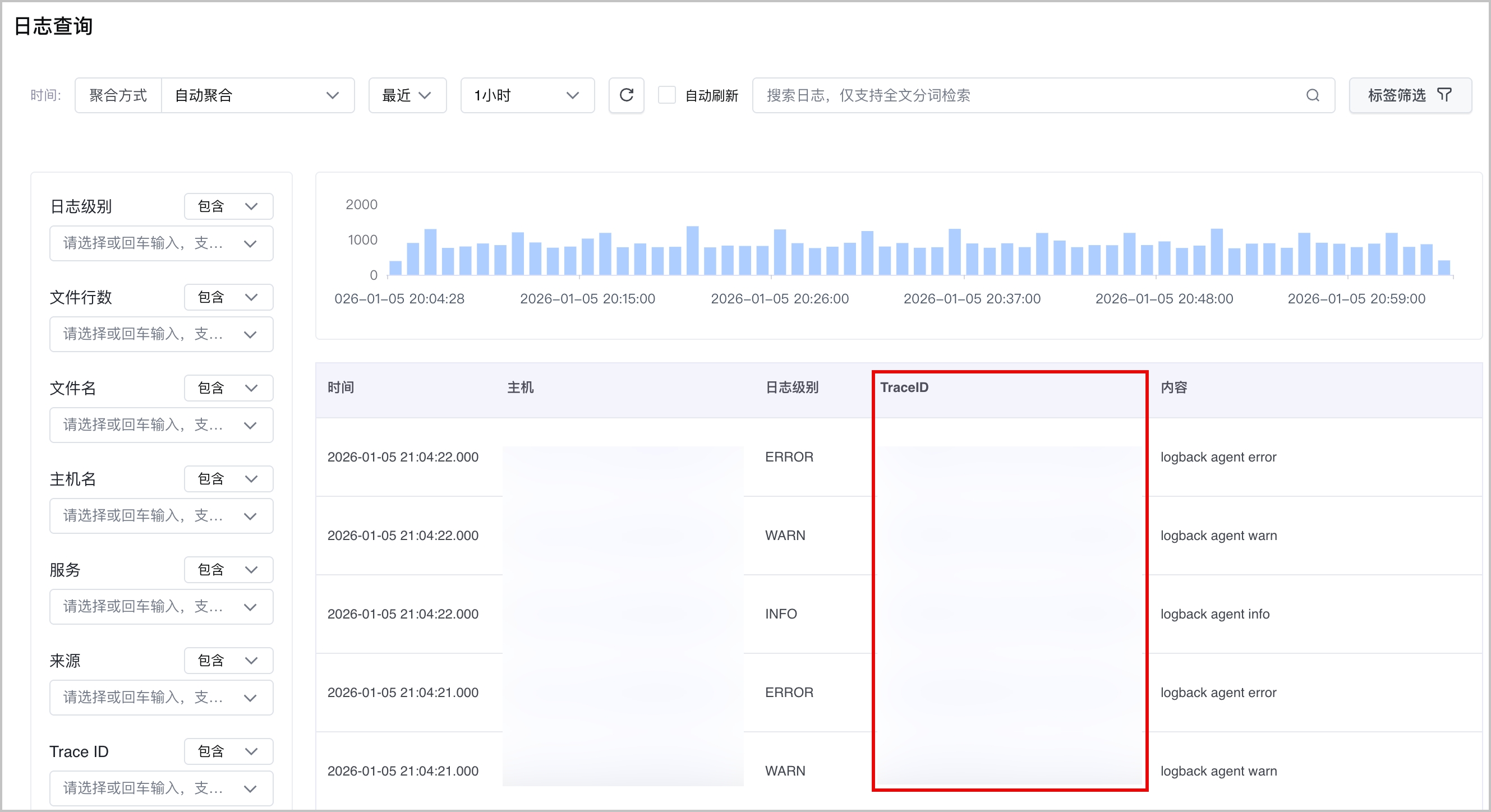Expand the 主机名 value selector

pyautogui.click(x=162, y=516)
